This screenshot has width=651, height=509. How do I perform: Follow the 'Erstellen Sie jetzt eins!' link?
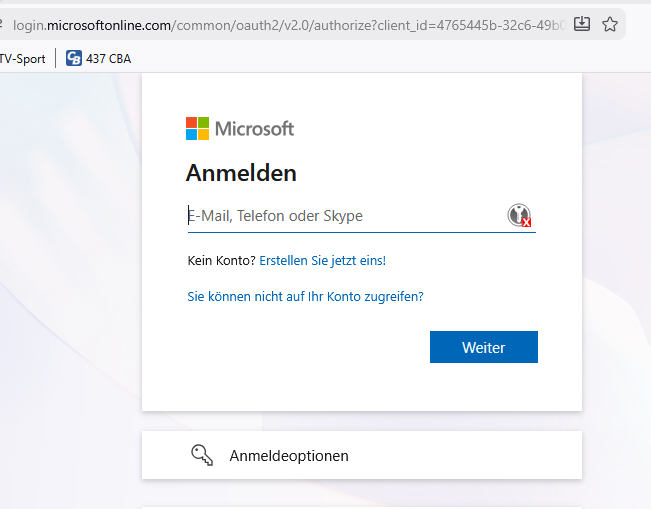pyautogui.click(x=323, y=261)
